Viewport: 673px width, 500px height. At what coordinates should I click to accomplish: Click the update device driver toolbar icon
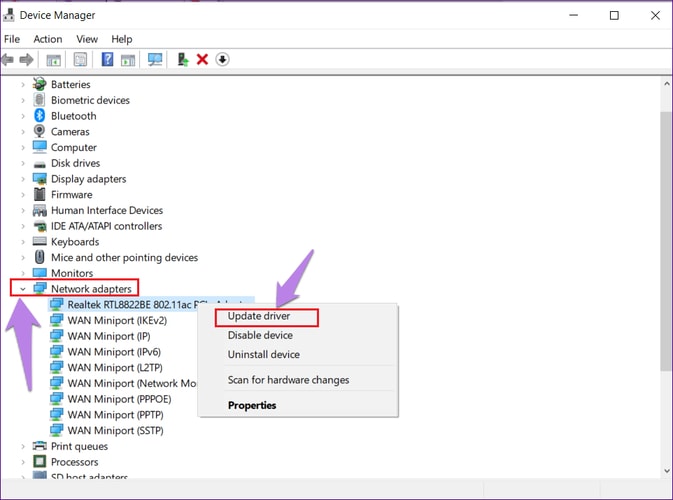click(183, 59)
